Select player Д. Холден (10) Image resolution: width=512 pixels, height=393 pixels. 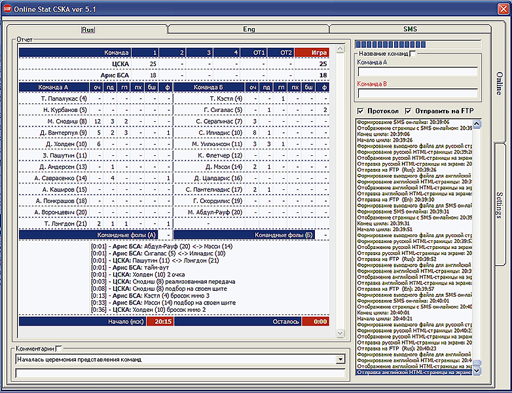[67, 144]
